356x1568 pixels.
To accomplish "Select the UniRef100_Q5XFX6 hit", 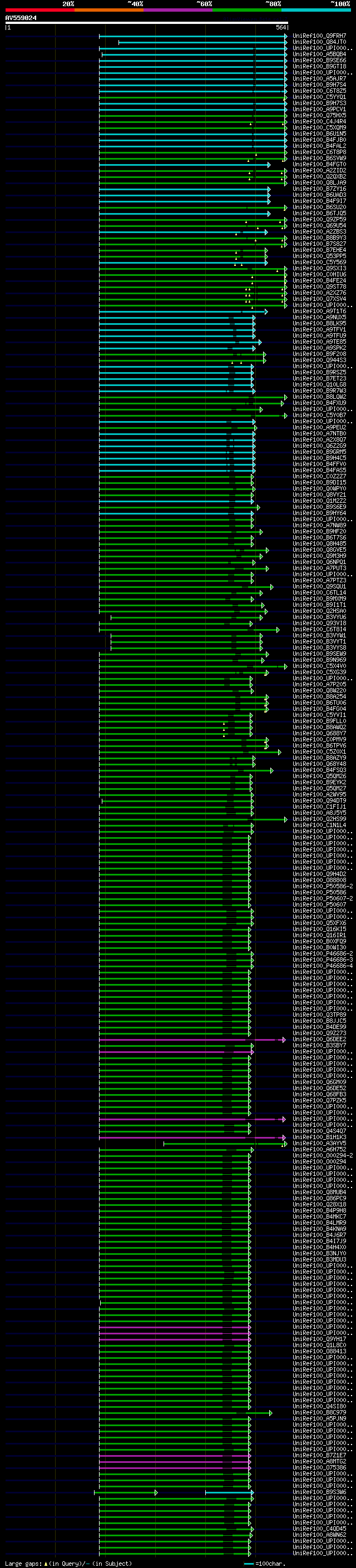I will 319,923.
